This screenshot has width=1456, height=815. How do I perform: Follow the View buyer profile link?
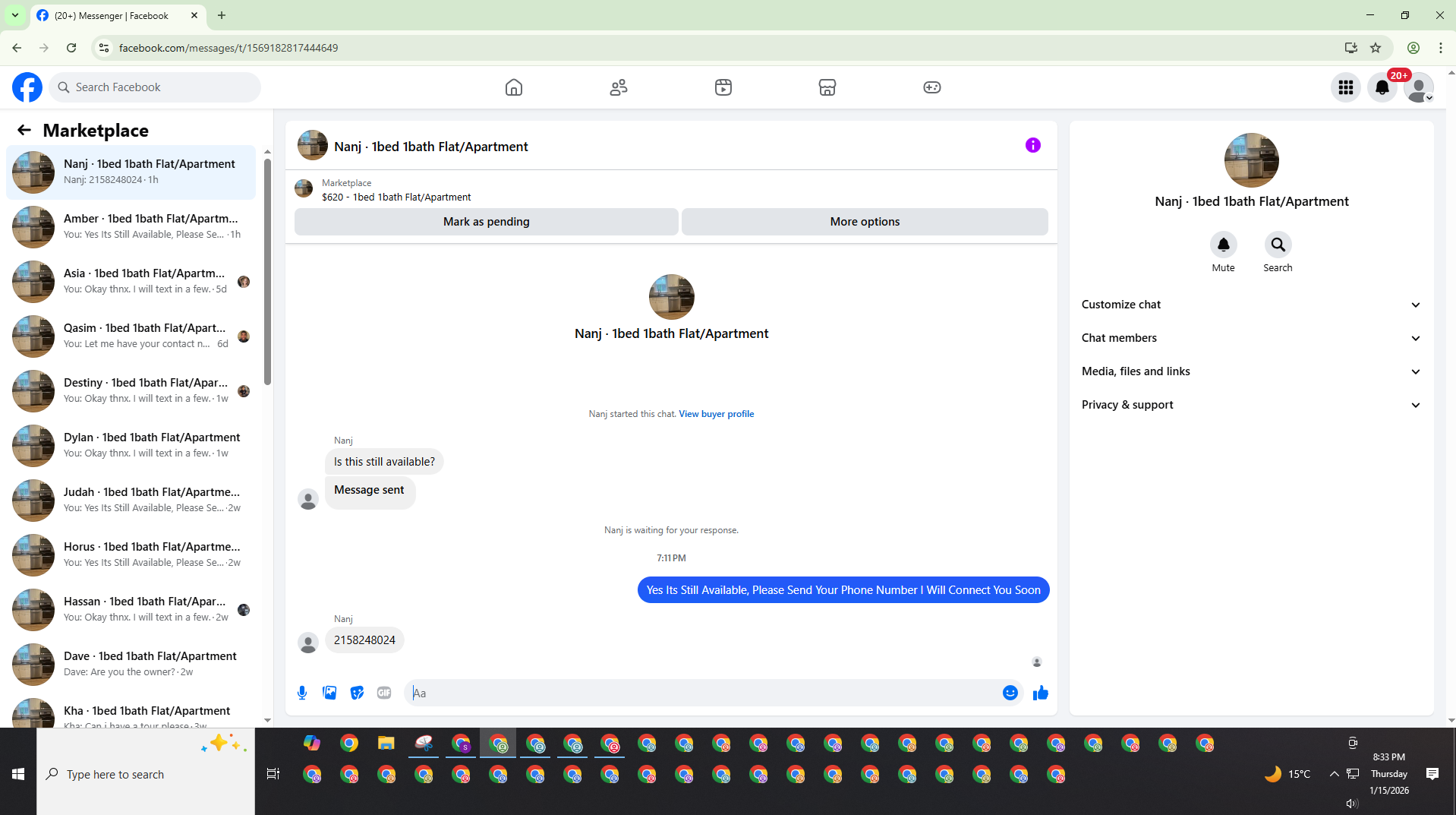pos(716,414)
